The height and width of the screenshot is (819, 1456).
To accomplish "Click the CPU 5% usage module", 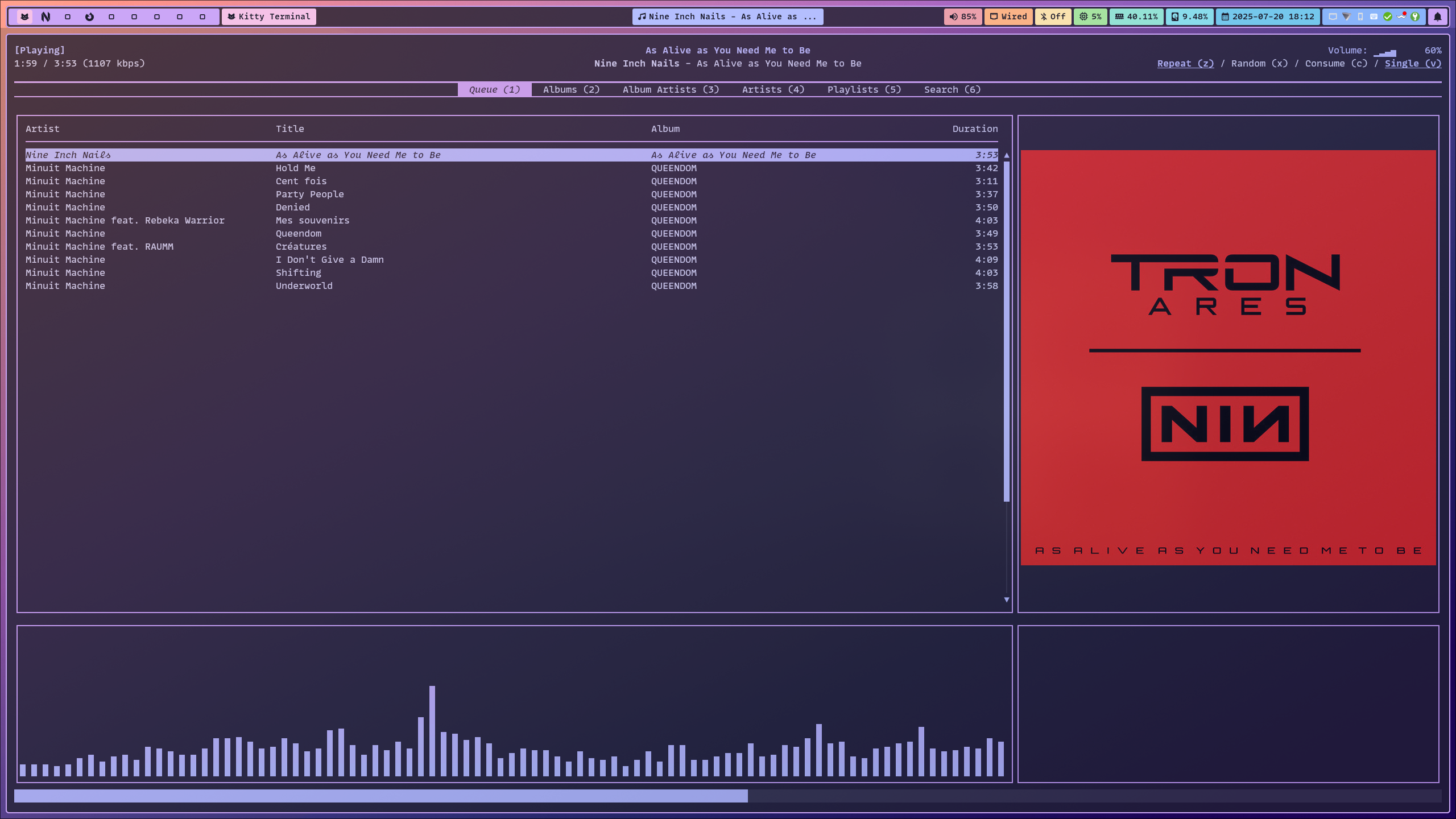I will tap(1090, 16).
